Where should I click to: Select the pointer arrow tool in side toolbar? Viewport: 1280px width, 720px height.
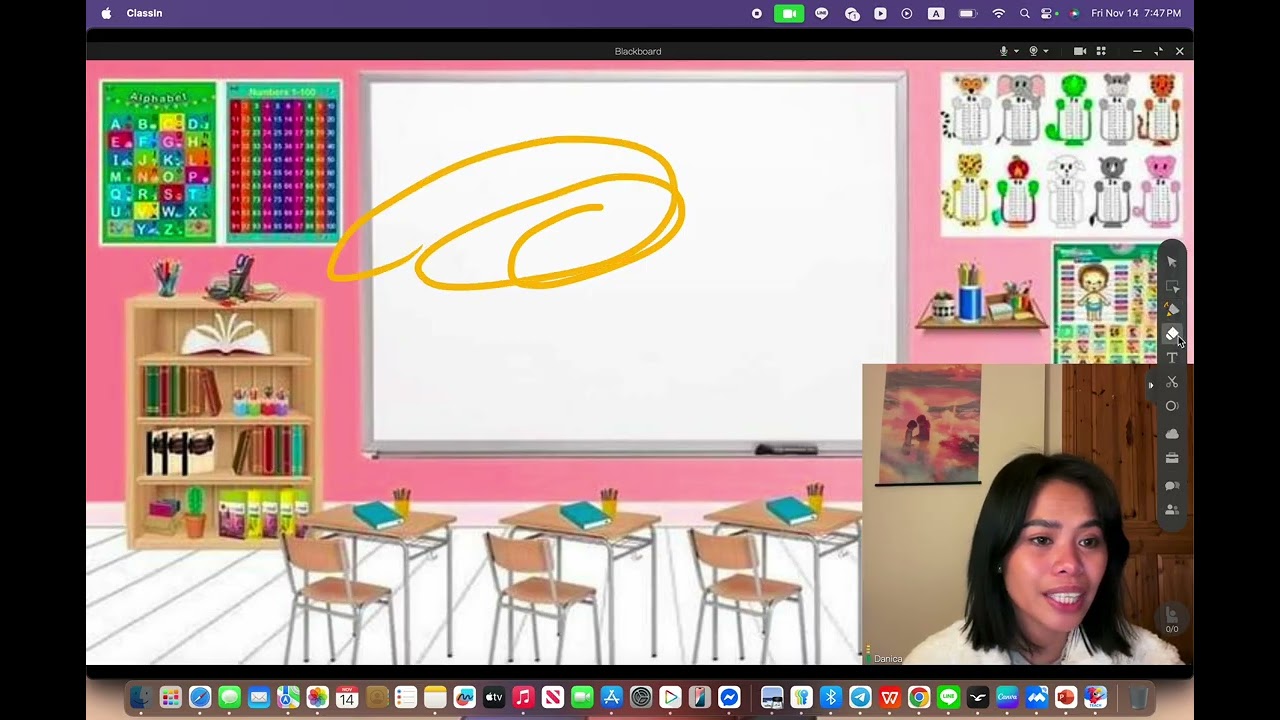(1172, 262)
